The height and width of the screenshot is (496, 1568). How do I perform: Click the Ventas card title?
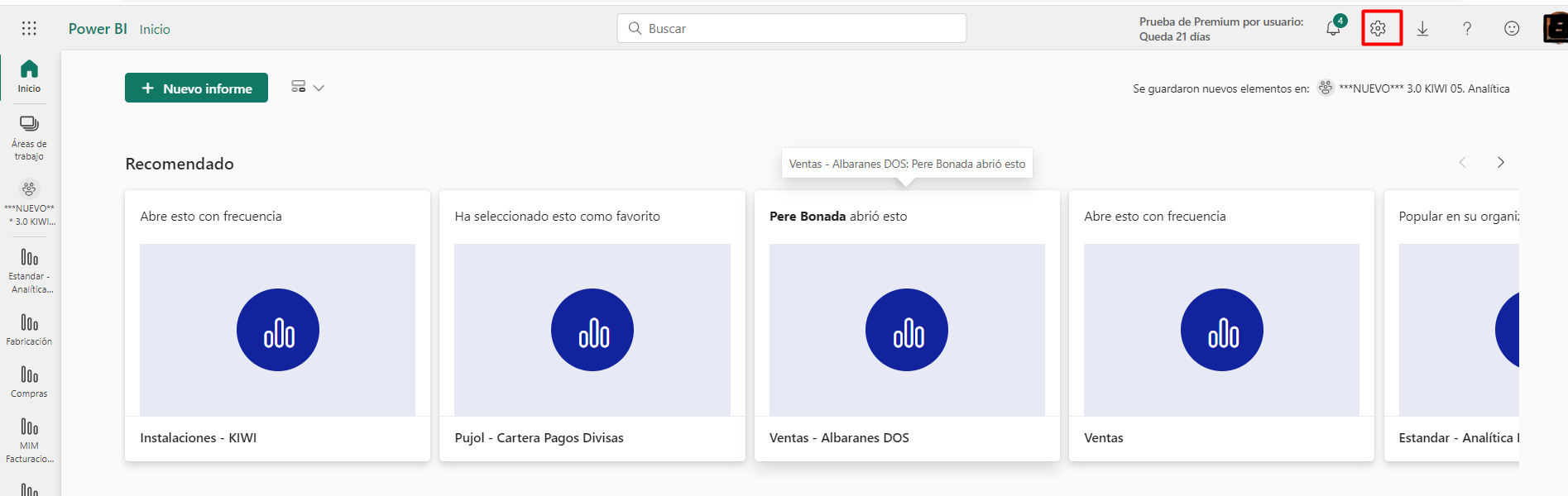[1104, 438]
